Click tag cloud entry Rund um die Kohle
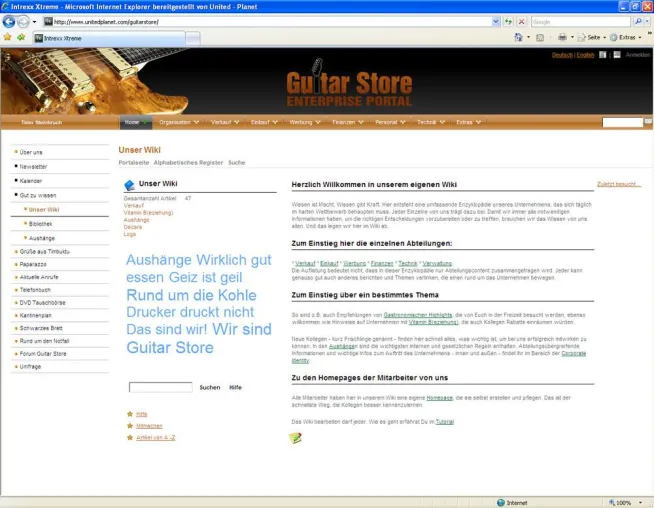 tap(191, 295)
